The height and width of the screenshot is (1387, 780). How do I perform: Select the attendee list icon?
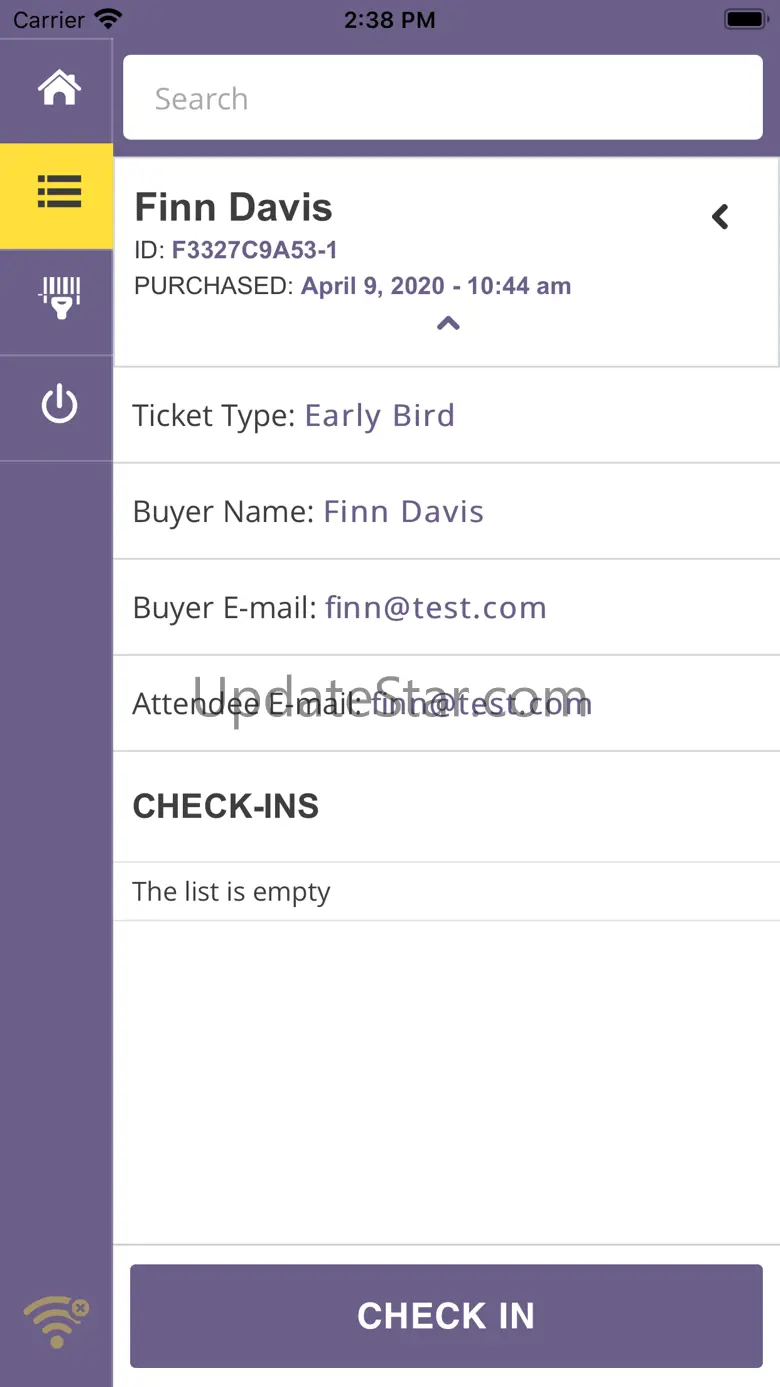coord(59,191)
